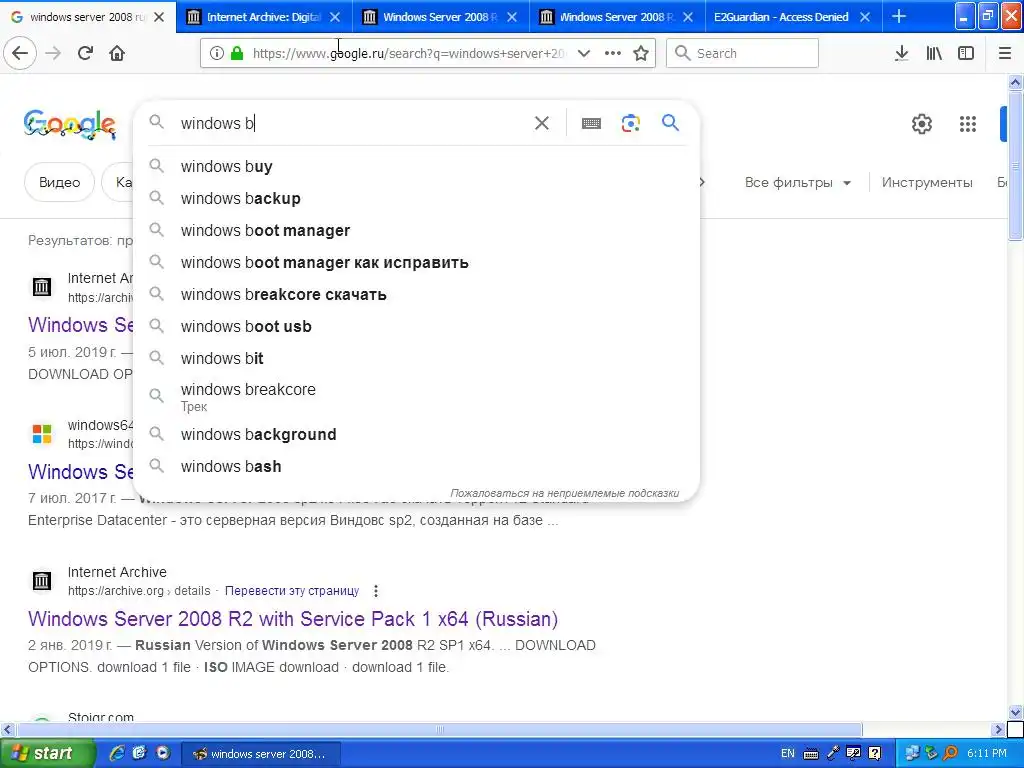Click the address bar URL field
Image resolution: width=1024 pixels, height=768 pixels.
pos(408,53)
